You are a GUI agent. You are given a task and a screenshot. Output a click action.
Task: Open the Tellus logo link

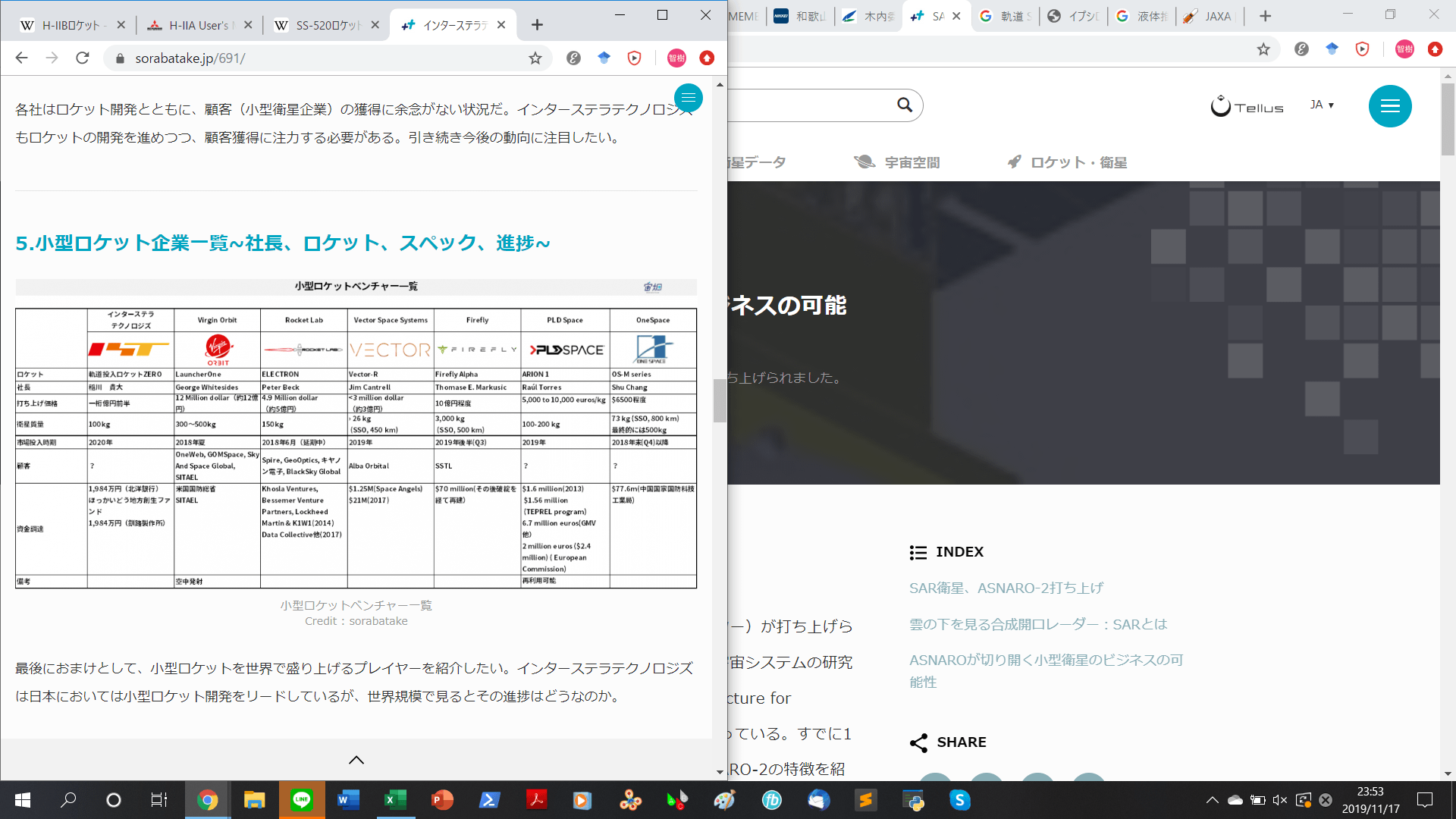1247,106
